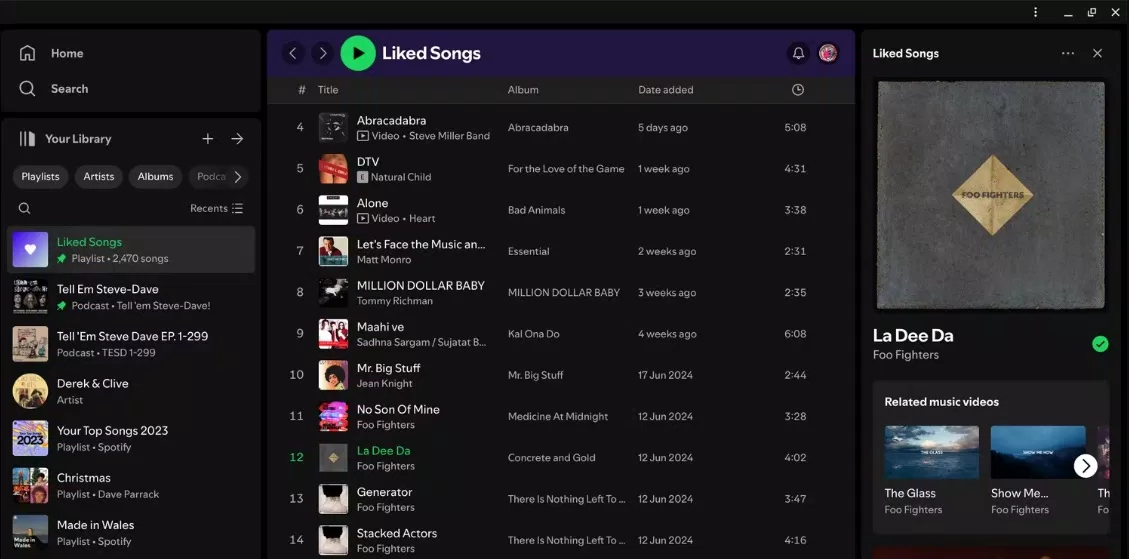Click the Mr. Big Stuff cover thumbnail
The height and width of the screenshot is (559, 1129).
pyautogui.click(x=333, y=375)
